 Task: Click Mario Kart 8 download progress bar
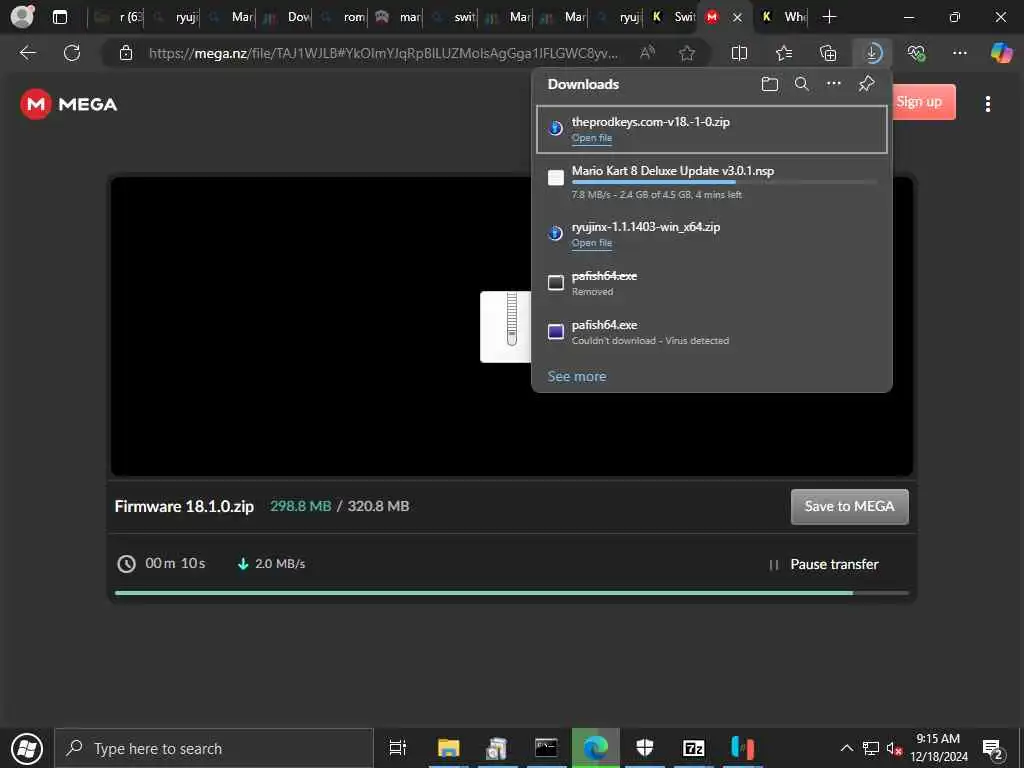pos(724,182)
